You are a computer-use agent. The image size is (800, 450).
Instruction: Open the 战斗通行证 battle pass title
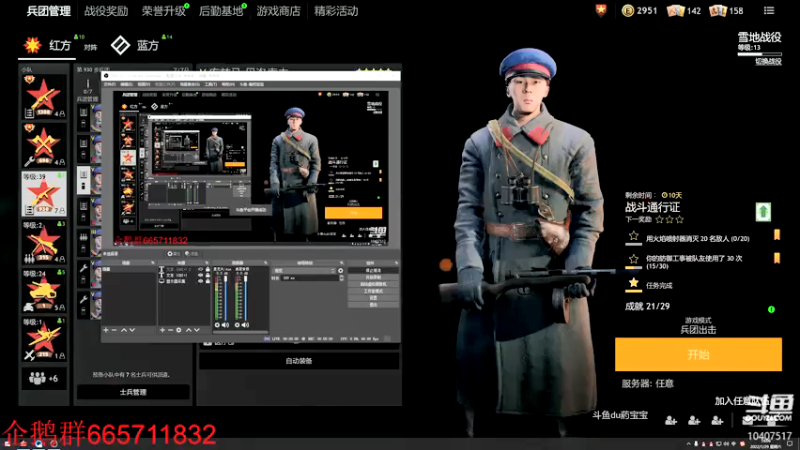tap(653, 207)
